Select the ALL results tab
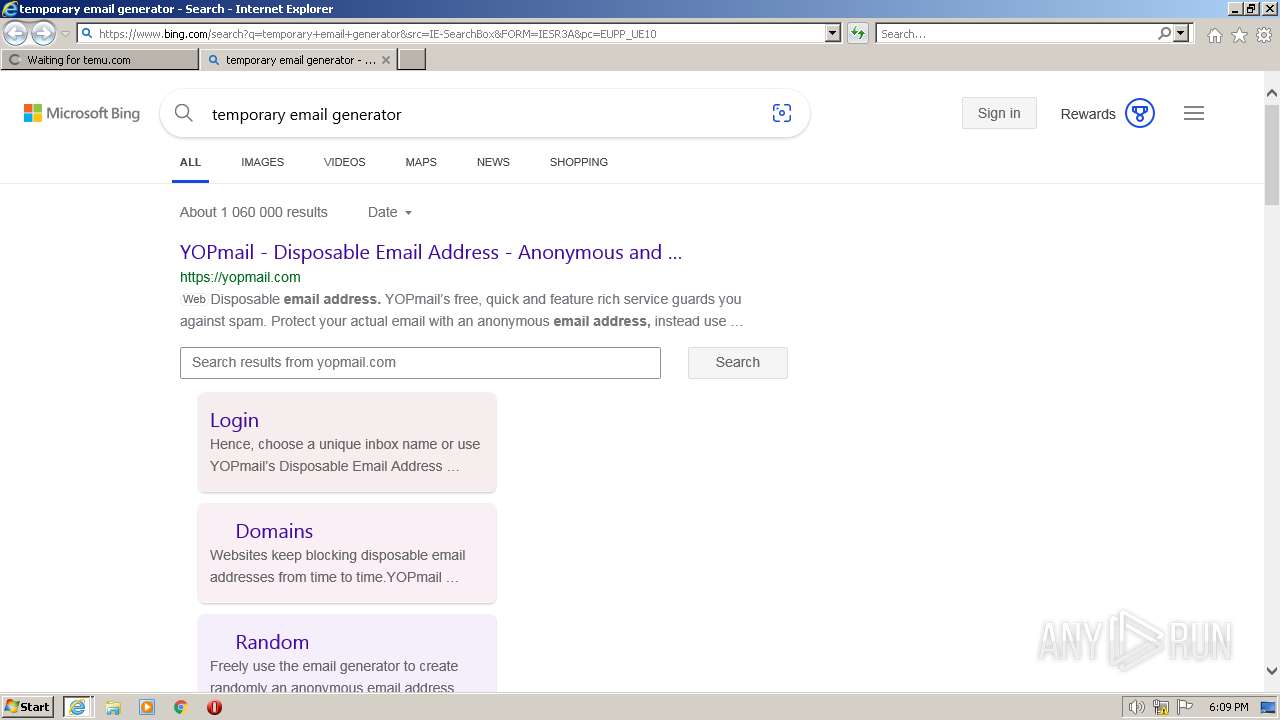The width and height of the screenshot is (1280, 720). (190, 162)
